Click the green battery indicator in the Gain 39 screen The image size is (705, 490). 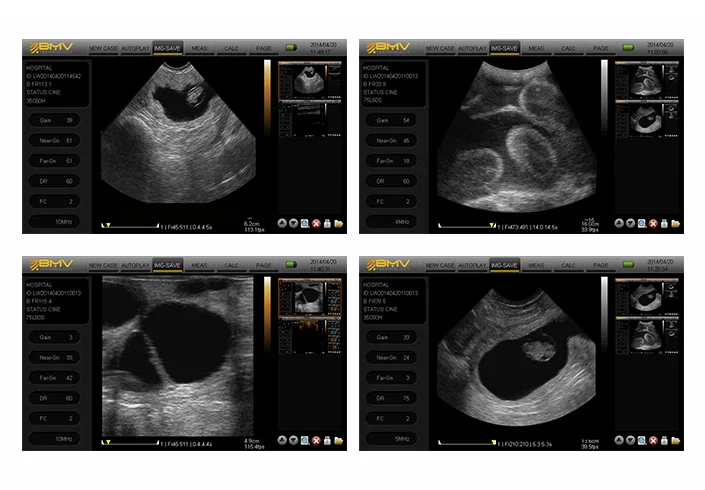(291, 47)
